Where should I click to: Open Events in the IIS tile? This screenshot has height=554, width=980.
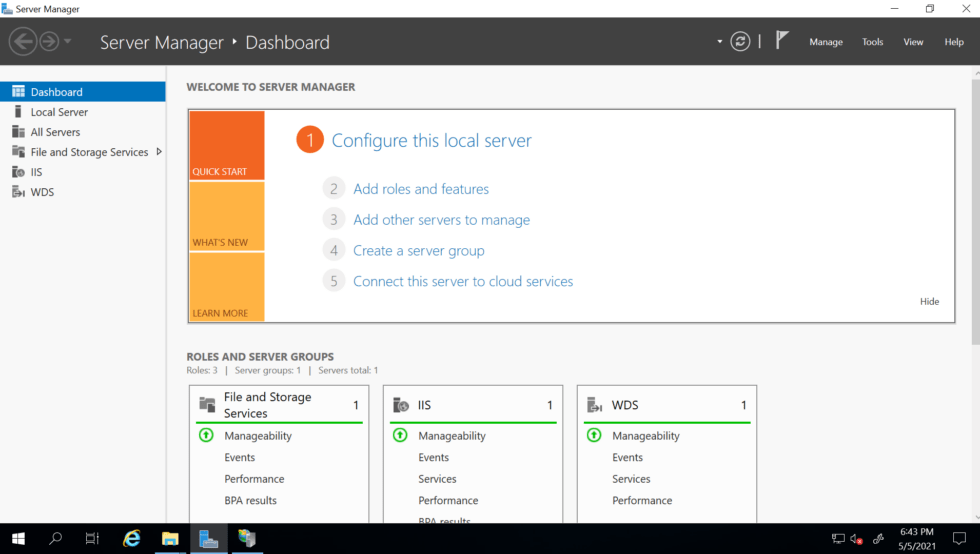tap(433, 457)
